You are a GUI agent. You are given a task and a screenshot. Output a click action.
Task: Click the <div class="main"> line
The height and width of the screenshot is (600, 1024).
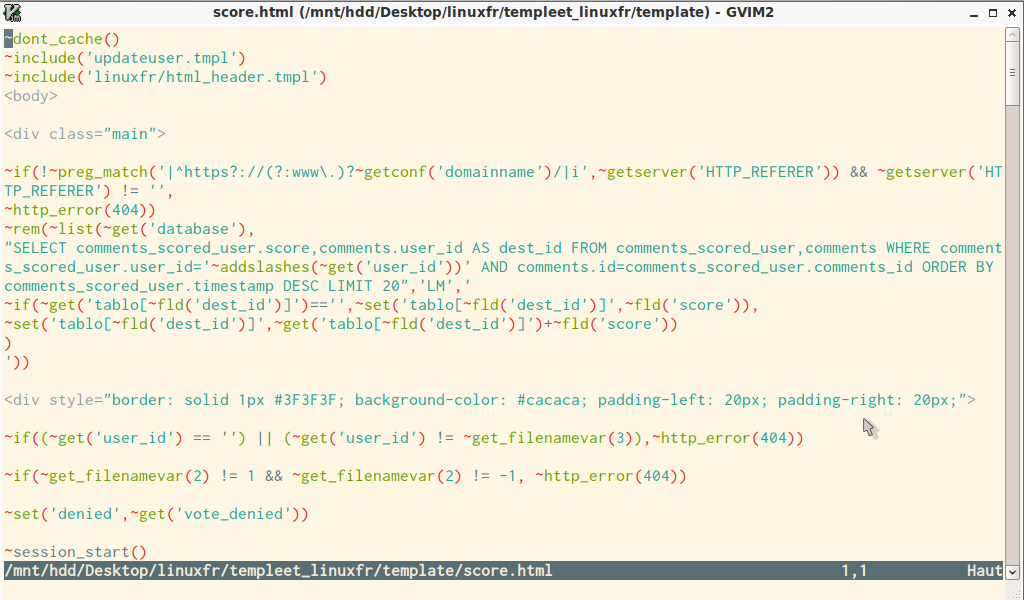click(85, 135)
